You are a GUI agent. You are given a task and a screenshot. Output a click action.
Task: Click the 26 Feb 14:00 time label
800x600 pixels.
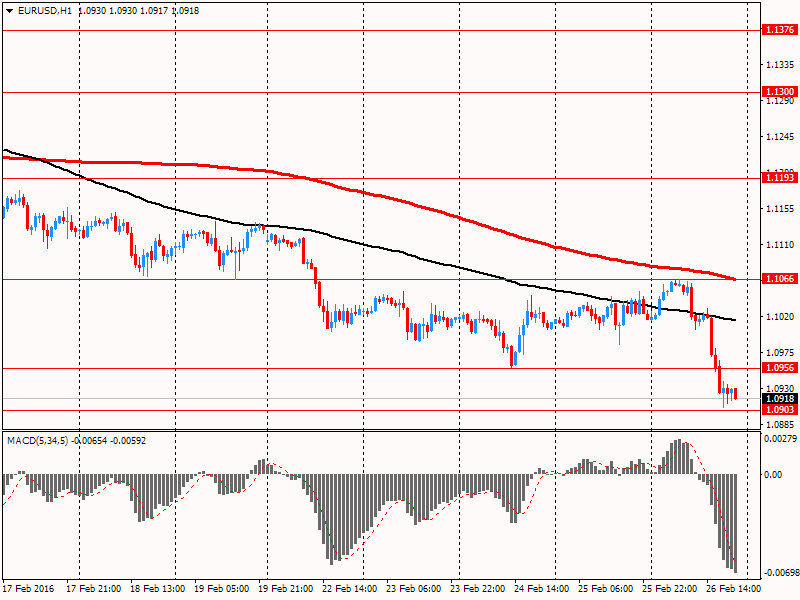point(734,588)
